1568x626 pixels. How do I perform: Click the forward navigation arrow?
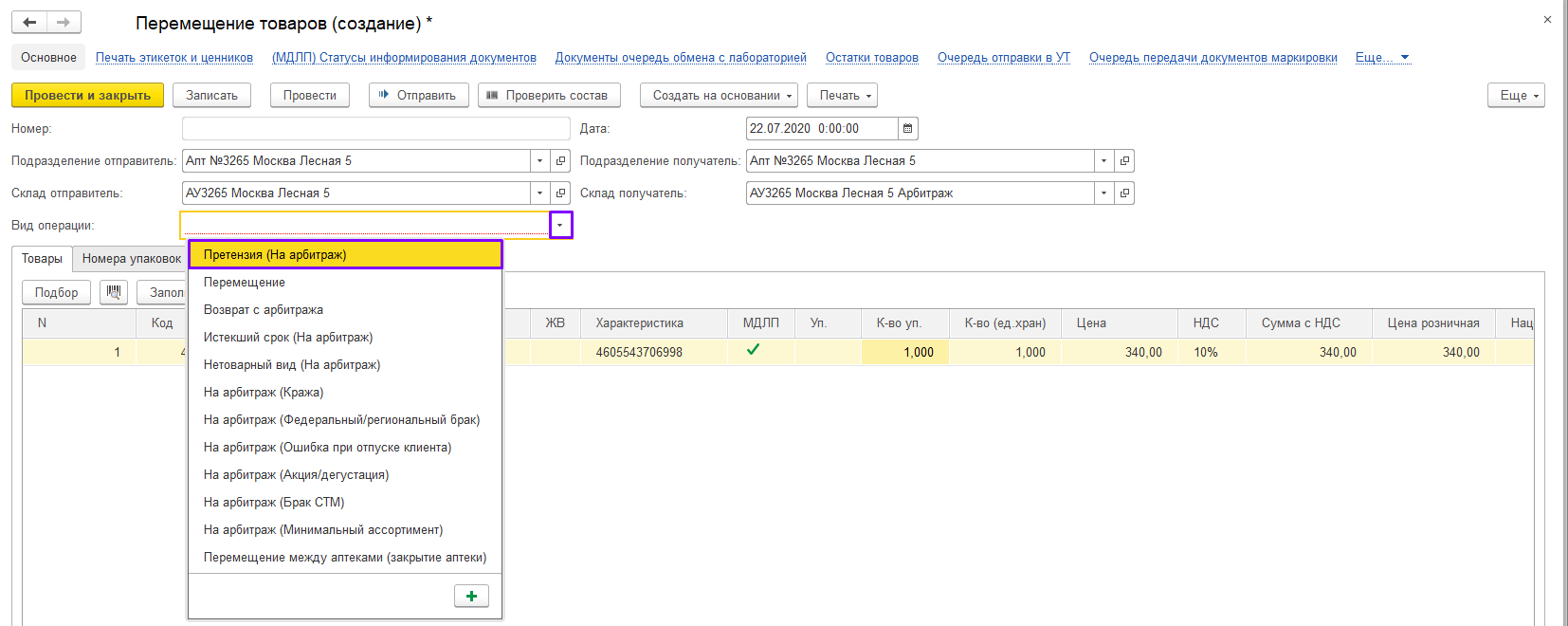(64, 22)
